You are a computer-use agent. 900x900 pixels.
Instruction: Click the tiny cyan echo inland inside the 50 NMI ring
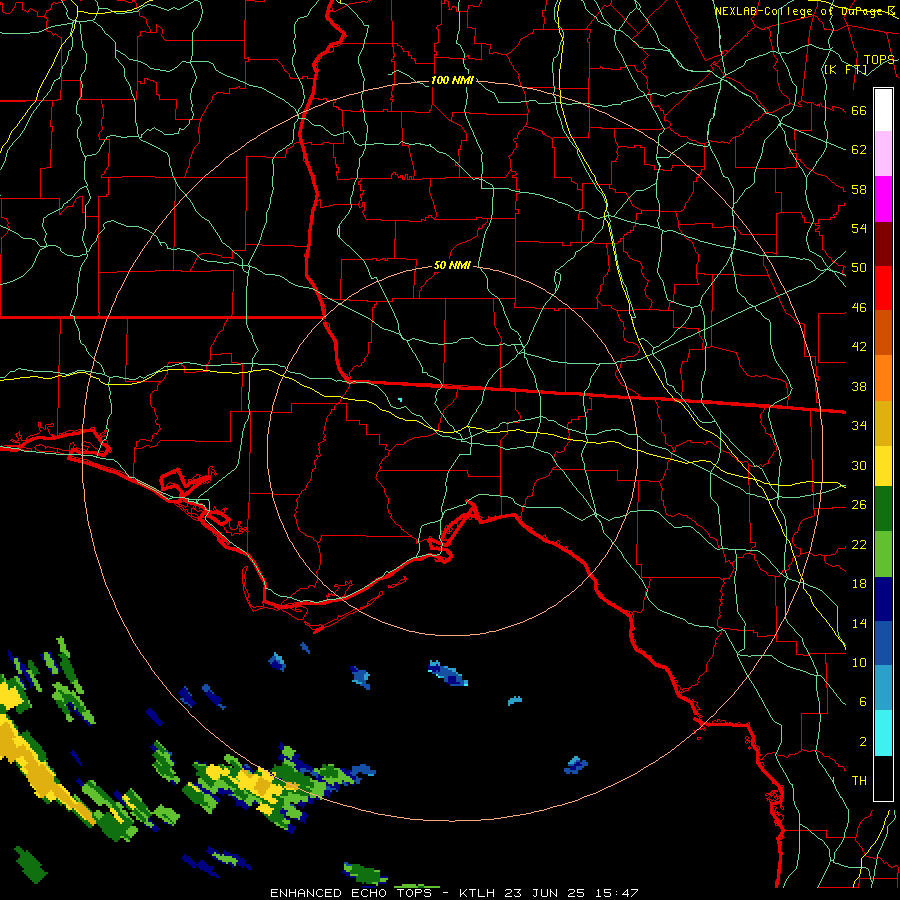click(400, 399)
